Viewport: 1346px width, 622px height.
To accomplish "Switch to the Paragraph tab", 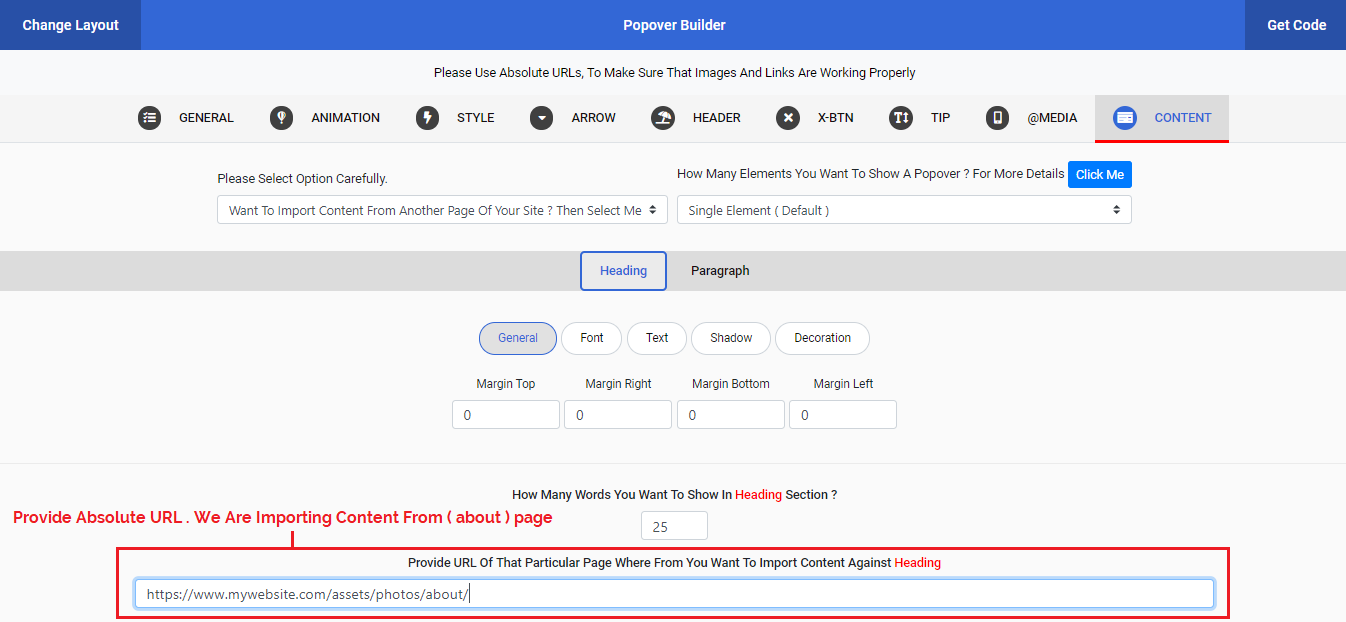I will click(x=719, y=270).
